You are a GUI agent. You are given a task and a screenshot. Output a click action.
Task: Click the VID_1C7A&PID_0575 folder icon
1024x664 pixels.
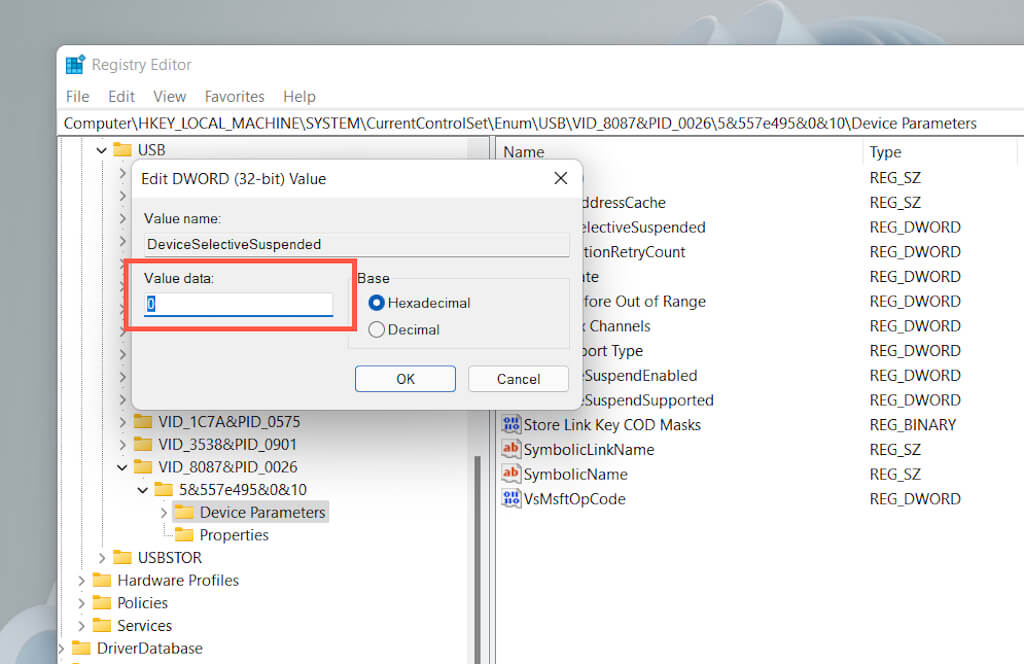click(x=142, y=421)
